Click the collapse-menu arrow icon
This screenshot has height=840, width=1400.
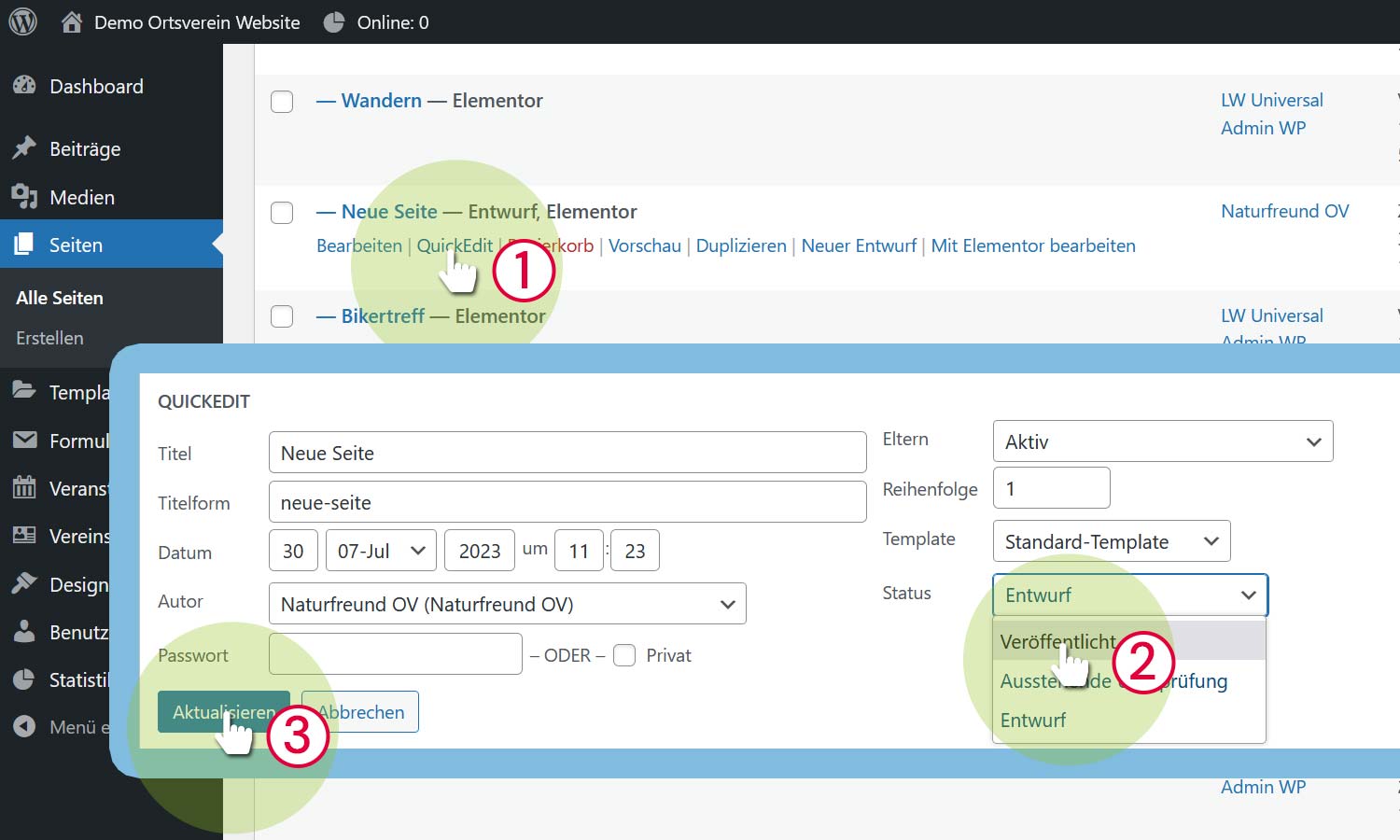pyautogui.click(x=24, y=726)
